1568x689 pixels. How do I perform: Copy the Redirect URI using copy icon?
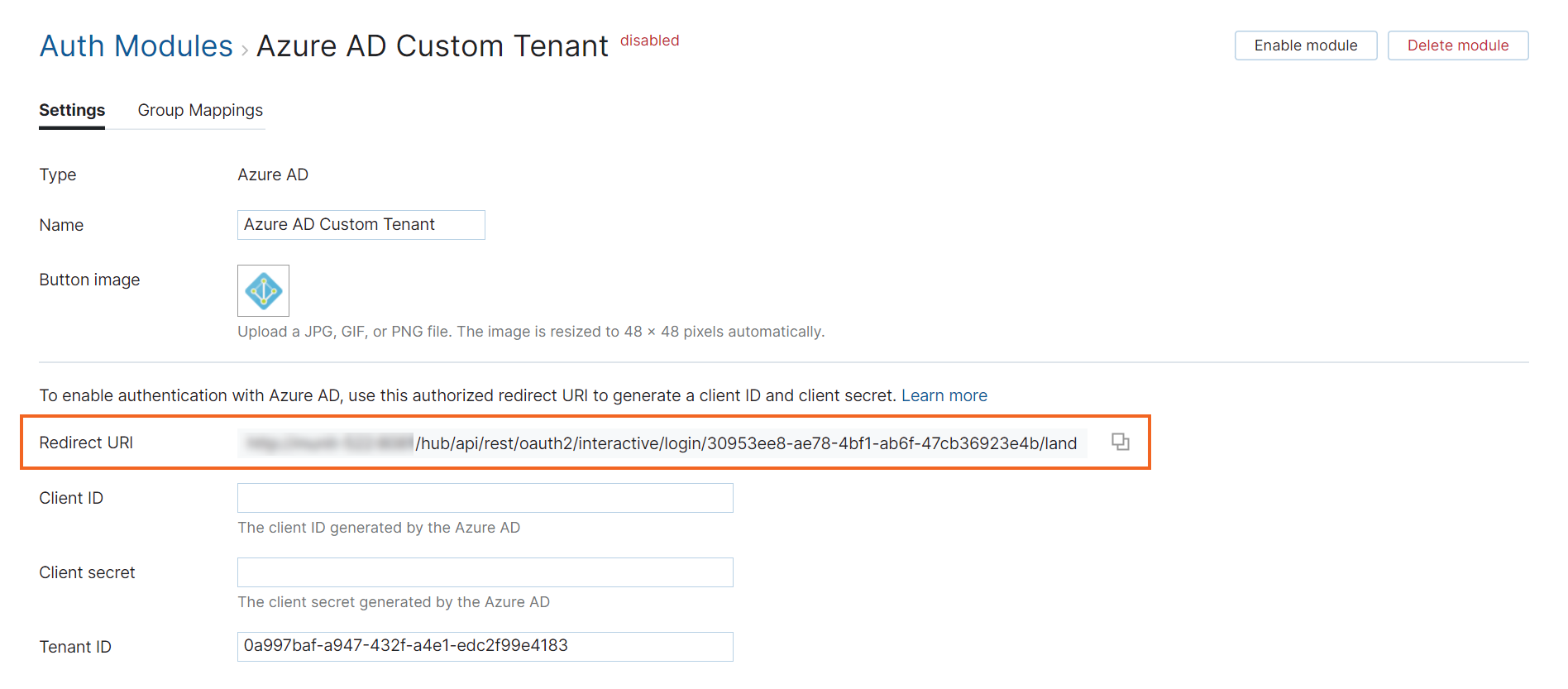coord(1121,442)
